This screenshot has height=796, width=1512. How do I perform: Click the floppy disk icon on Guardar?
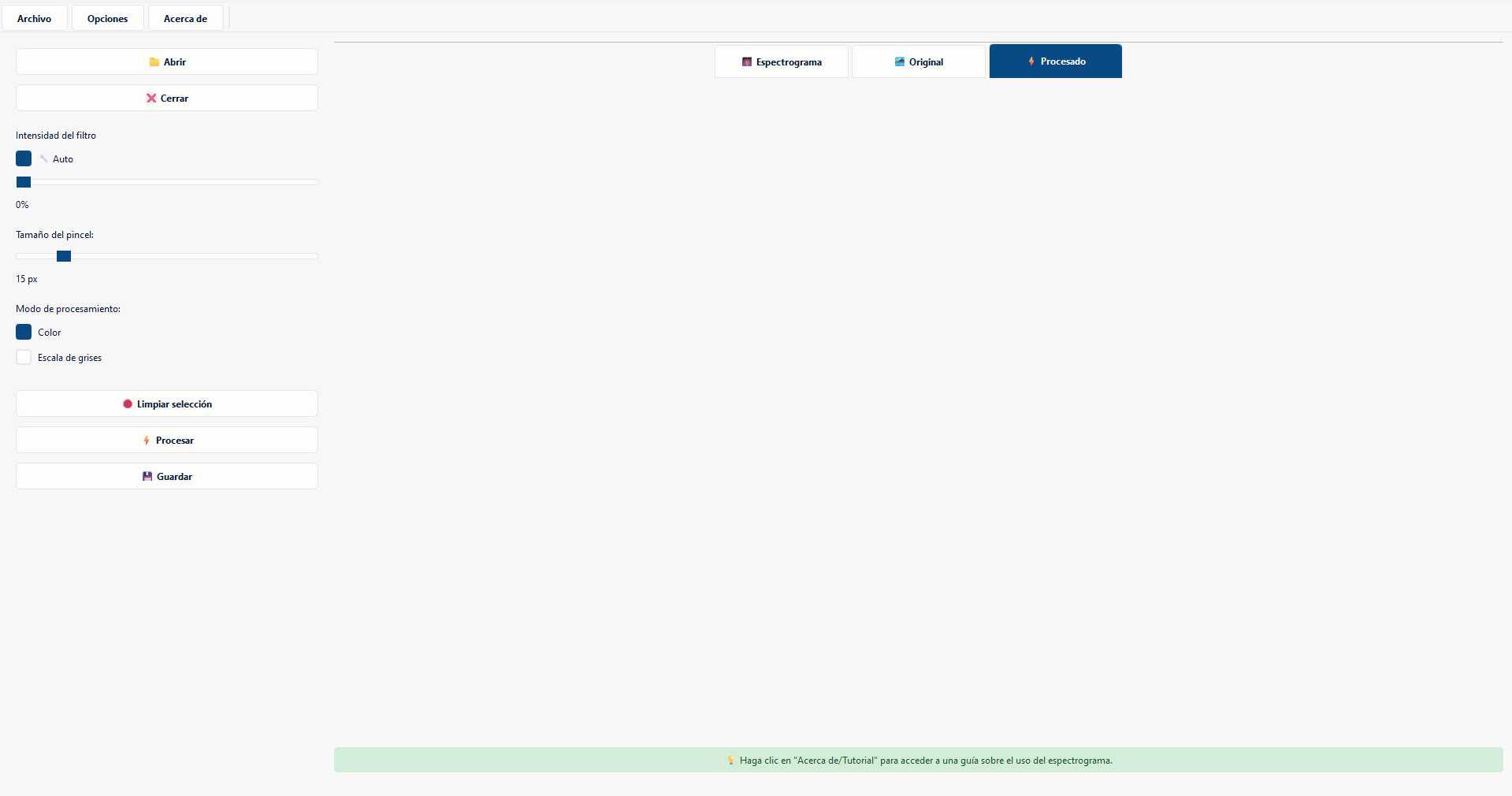click(x=147, y=477)
